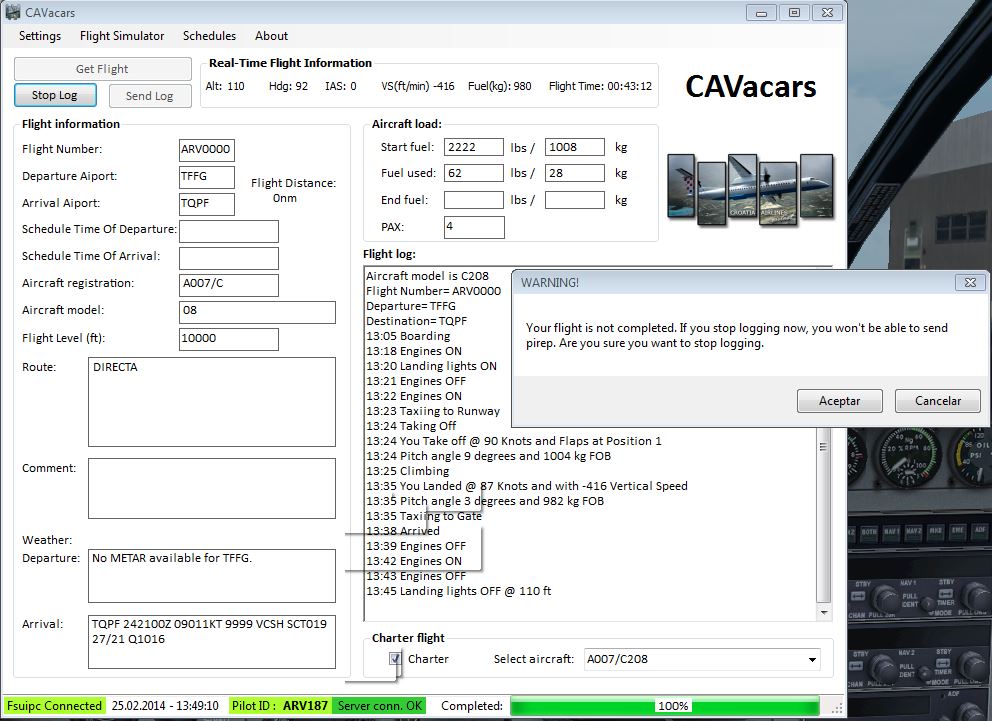Click the Flight Number field ARV0000
Image resolution: width=992 pixels, height=721 pixels.
coord(207,150)
